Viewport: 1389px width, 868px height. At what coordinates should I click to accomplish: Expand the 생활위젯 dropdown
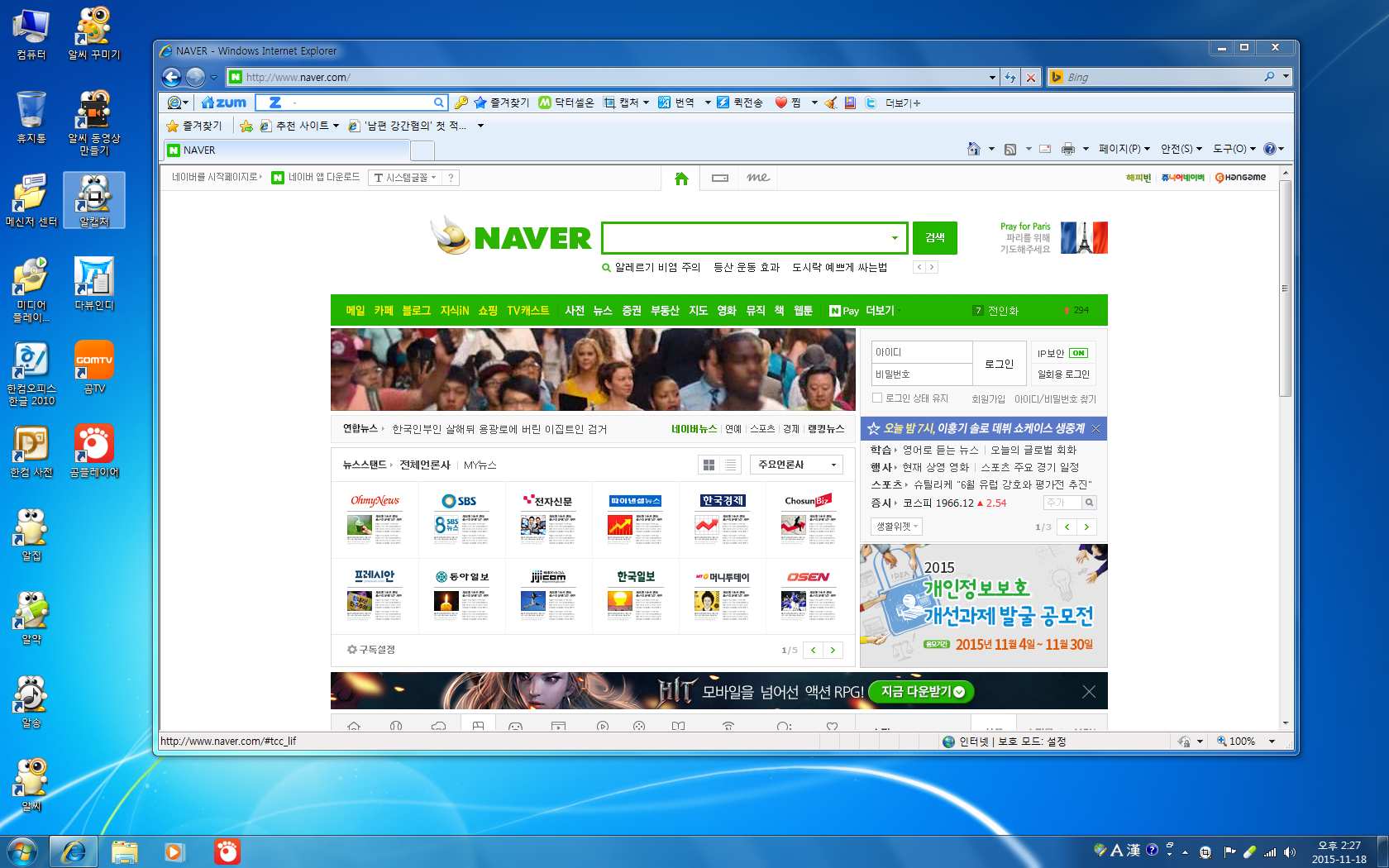click(897, 527)
